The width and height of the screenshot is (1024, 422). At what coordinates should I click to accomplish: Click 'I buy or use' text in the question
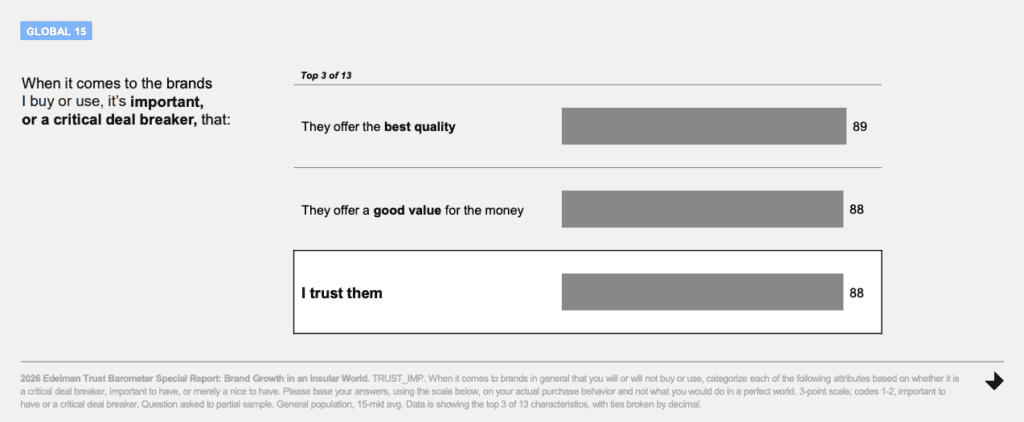pyautogui.click(x=58, y=102)
